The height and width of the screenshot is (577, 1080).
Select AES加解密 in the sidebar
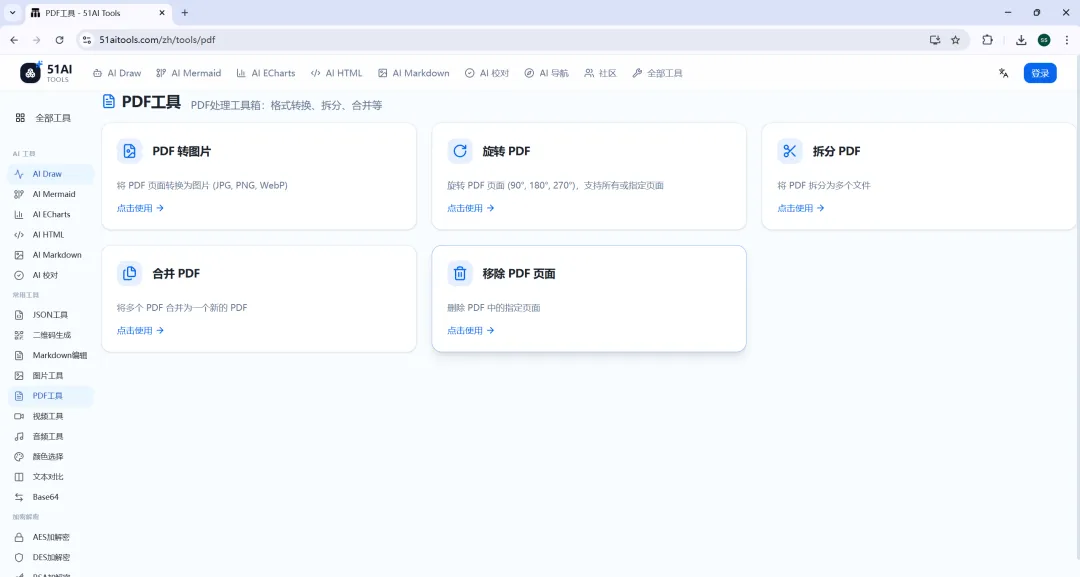tap(51, 537)
